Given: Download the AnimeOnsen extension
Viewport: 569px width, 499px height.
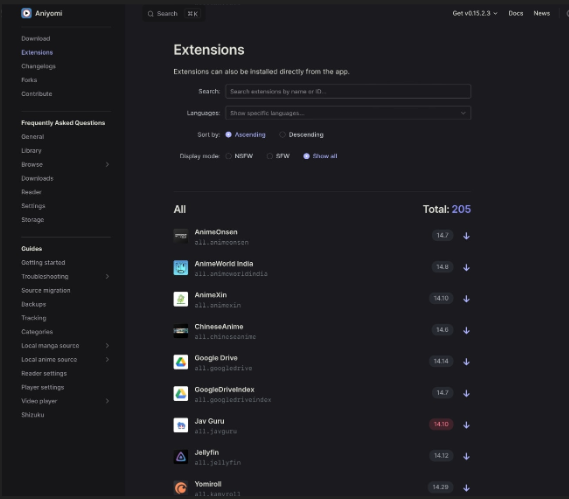Looking at the screenshot, I should tap(466, 236).
